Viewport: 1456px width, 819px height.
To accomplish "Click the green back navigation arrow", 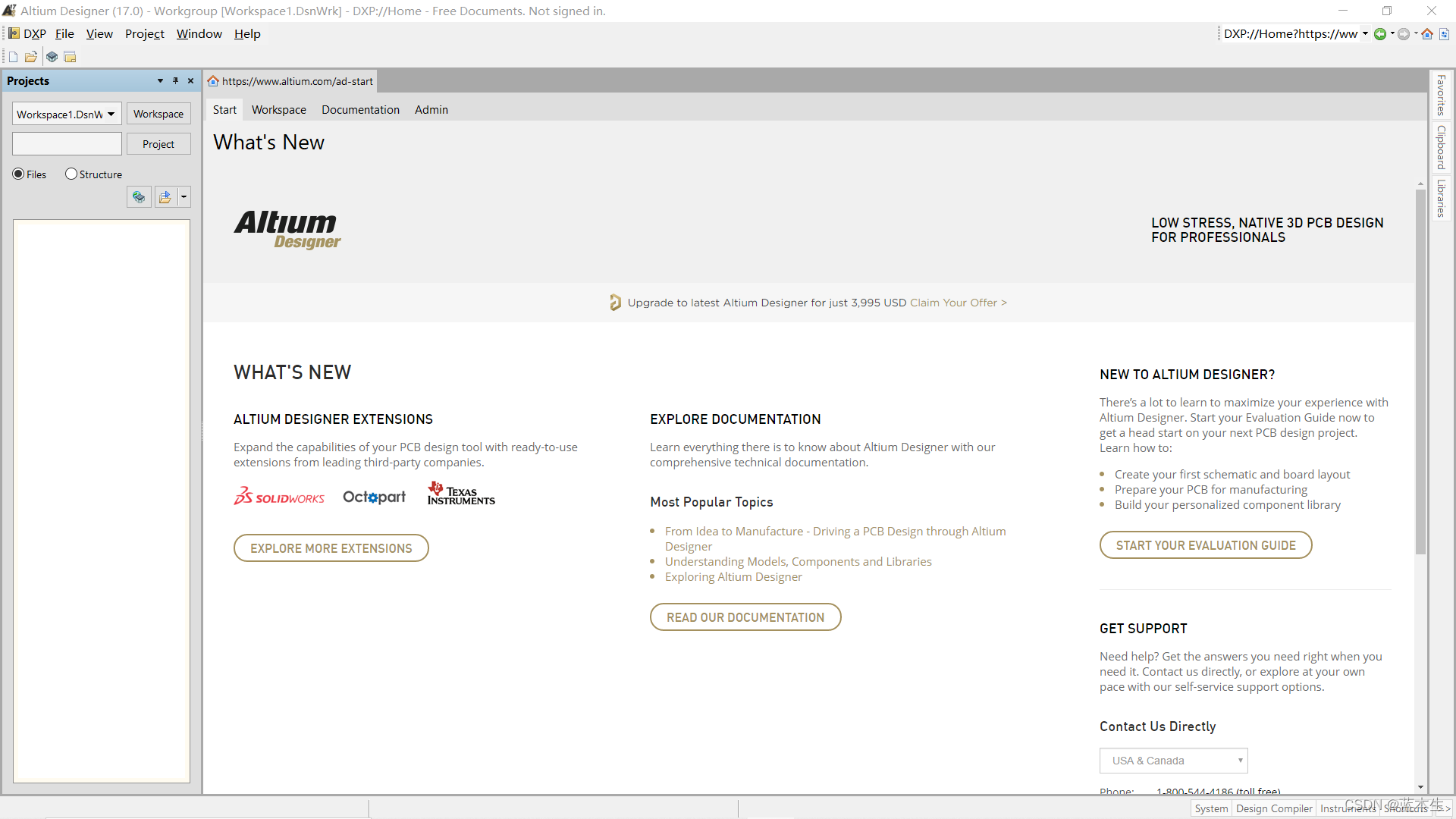I will 1380,34.
